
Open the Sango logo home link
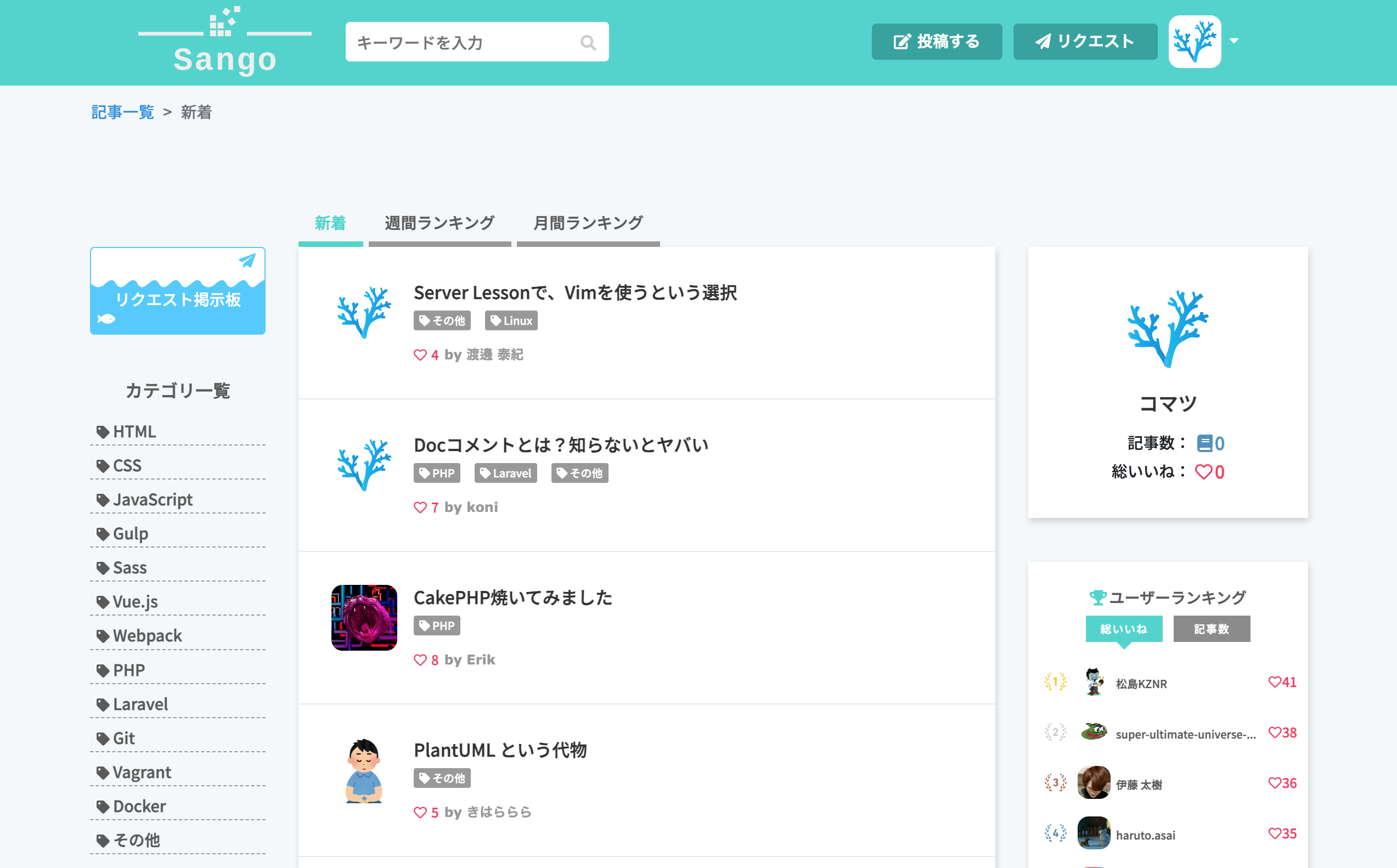pos(225,41)
